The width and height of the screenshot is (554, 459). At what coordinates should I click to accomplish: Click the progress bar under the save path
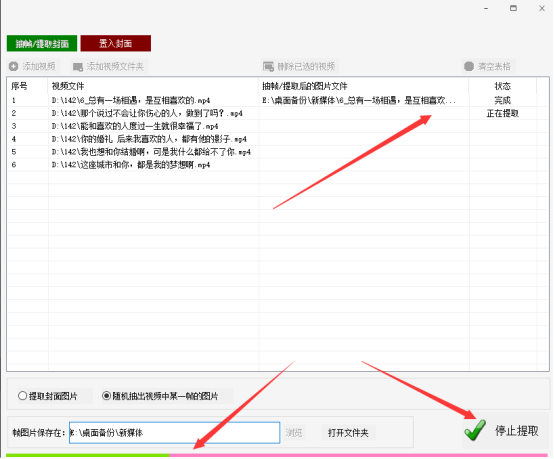(277, 455)
